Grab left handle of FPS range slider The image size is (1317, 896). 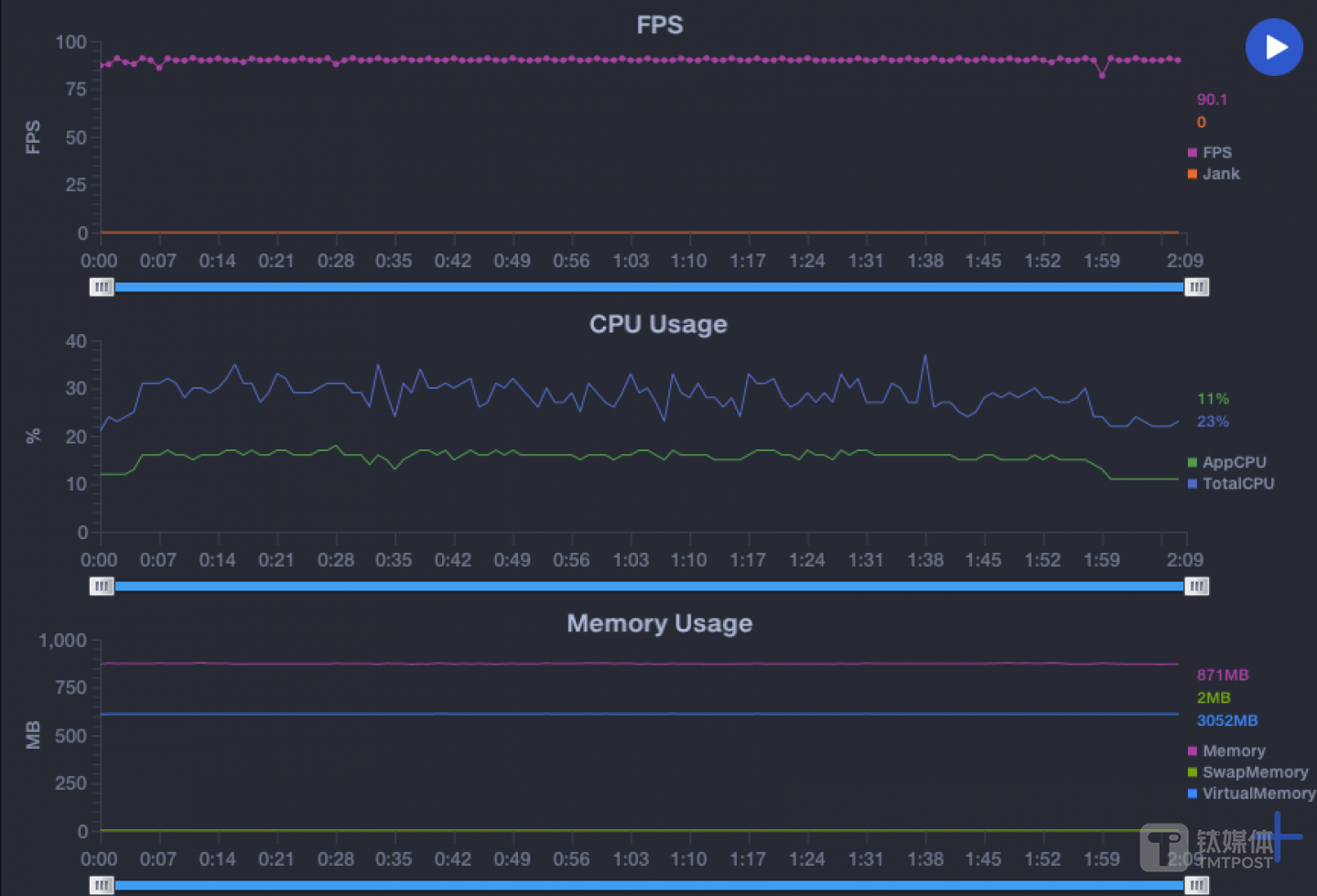tap(102, 287)
